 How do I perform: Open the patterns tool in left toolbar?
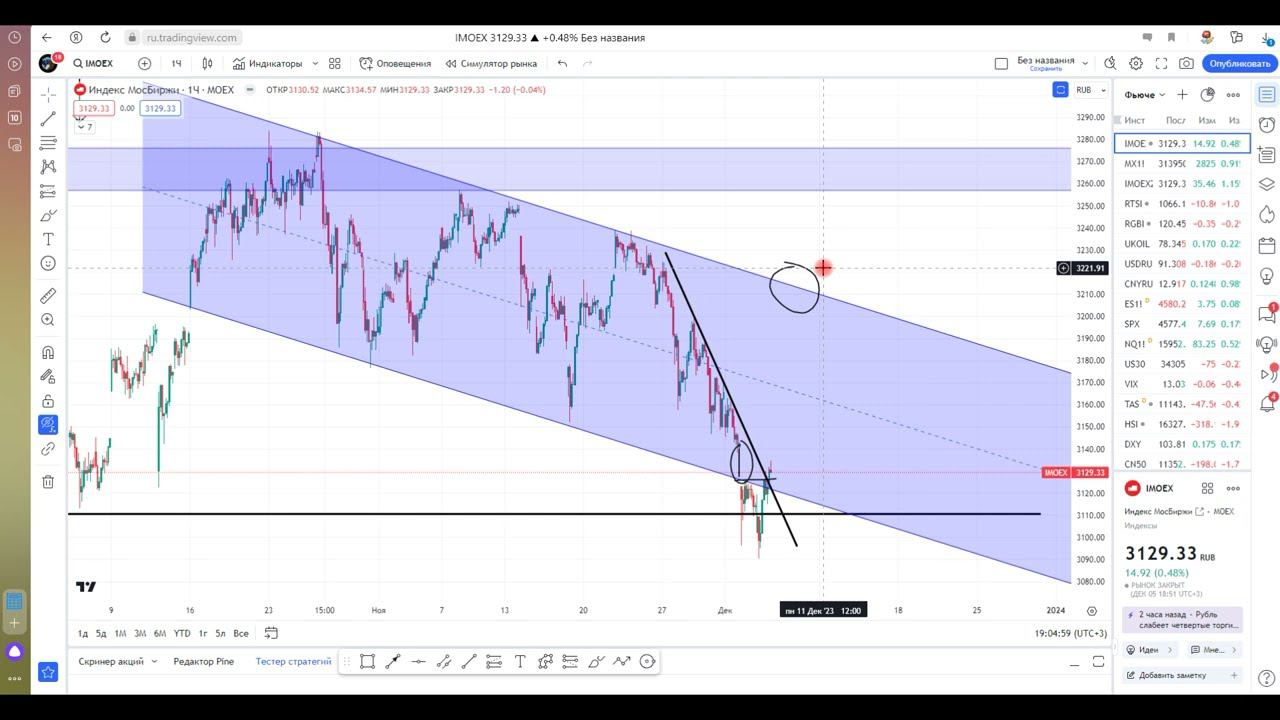48,167
